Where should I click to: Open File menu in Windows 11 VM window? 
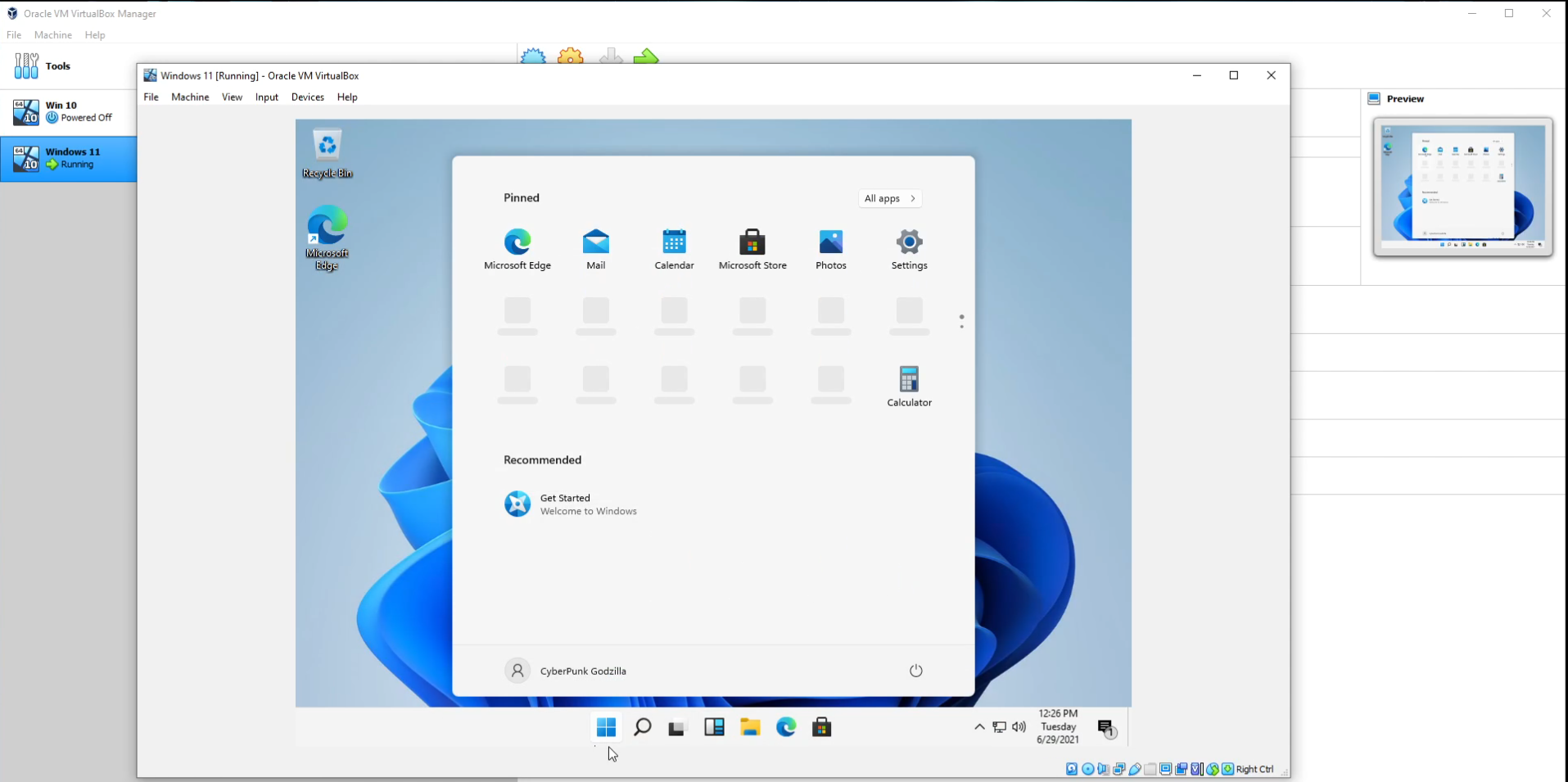(151, 97)
